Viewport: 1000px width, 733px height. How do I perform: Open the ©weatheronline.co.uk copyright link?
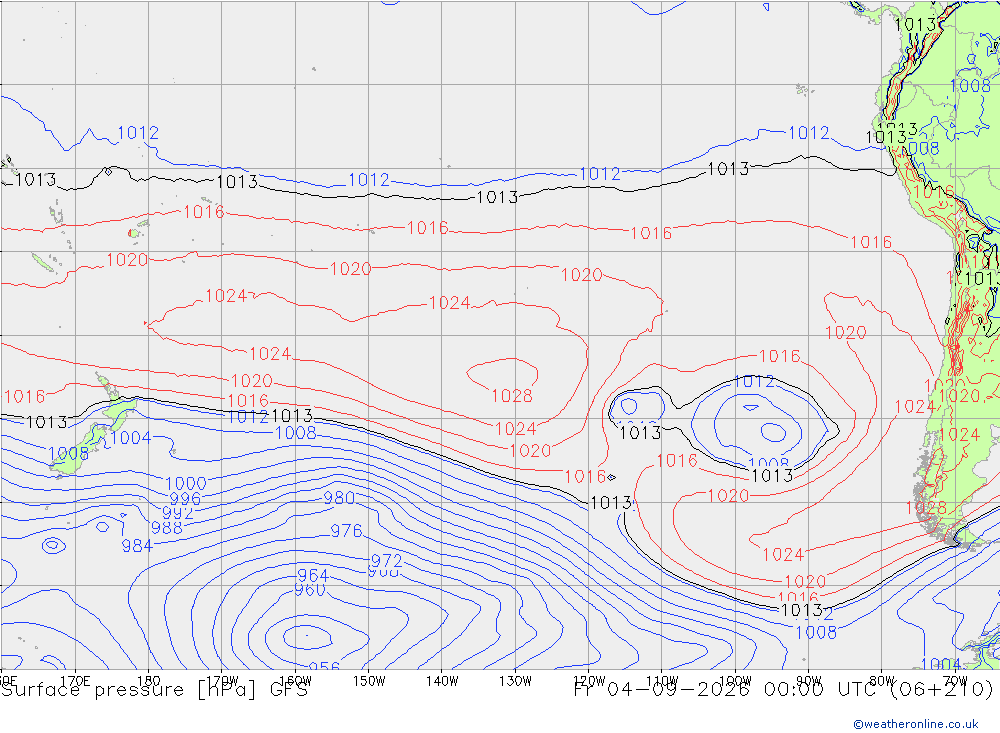click(x=916, y=724)
